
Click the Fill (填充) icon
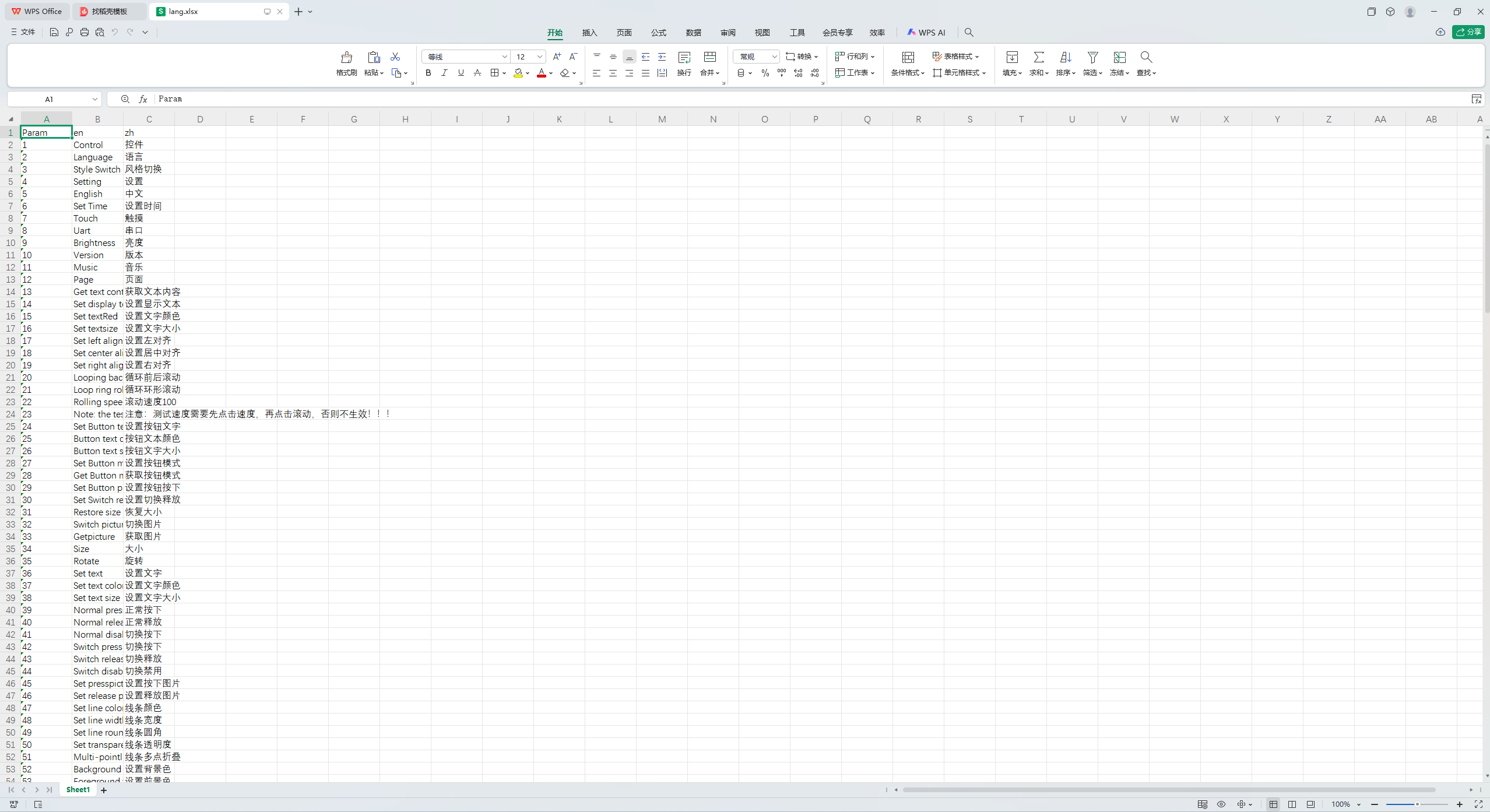click(x=1012, y=57)
